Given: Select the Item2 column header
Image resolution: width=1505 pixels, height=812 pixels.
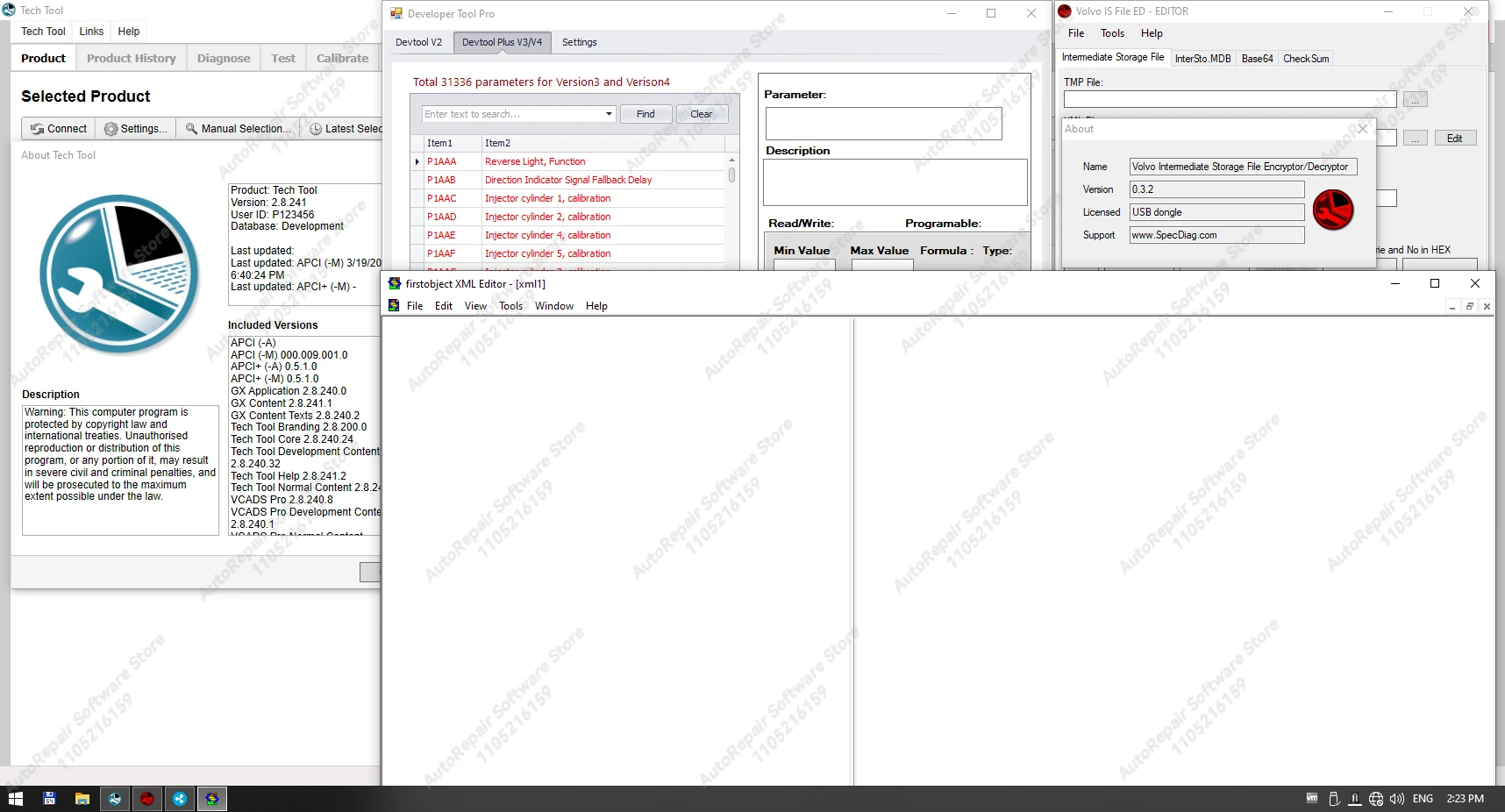Looking at the screenshot, I should click(603, 143).
